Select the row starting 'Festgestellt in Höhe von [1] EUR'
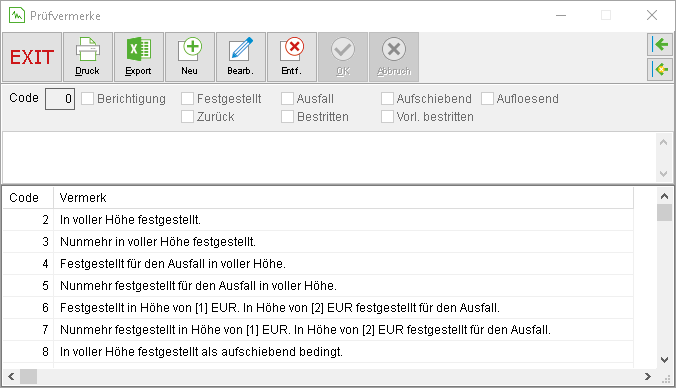676x388 pixels. click(x=318, y=308)
